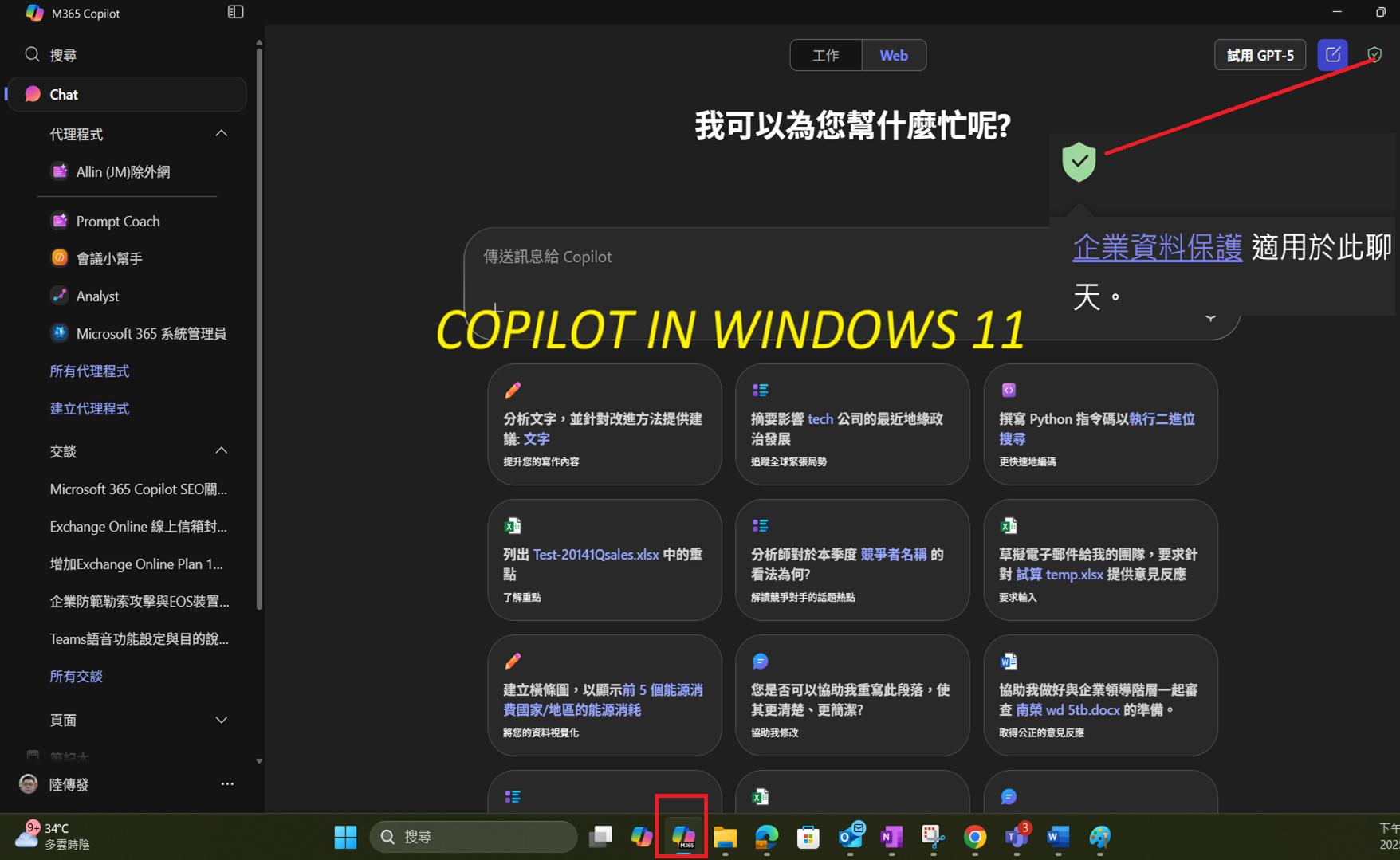The height and width of the screenshot is (860, 1400).
Task: Open Microsoft 365 系統管理員 agent
Action: tap(150, 333)
